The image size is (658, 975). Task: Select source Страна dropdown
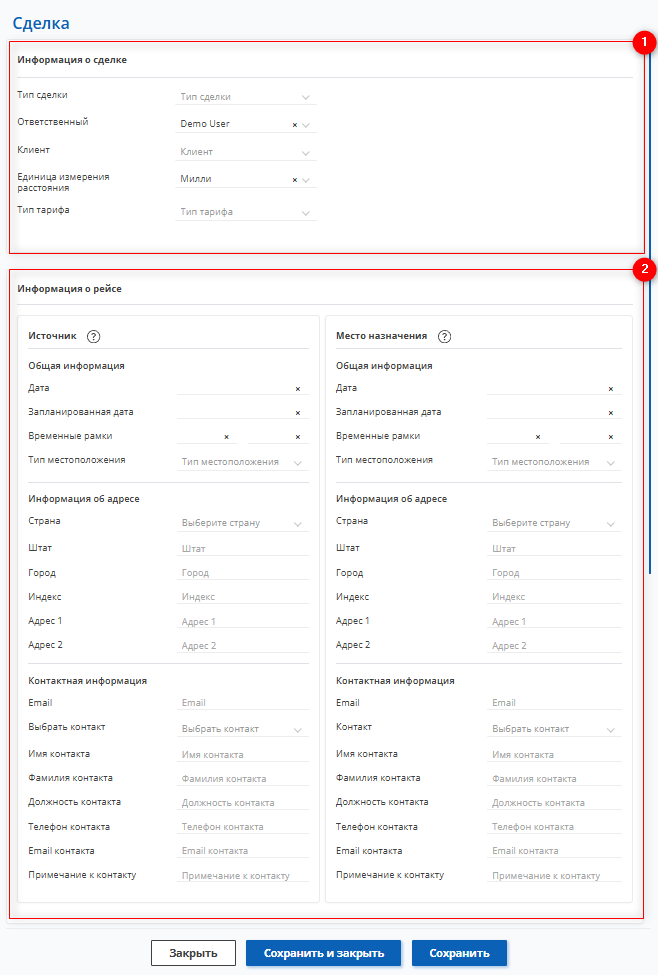point(241,523)
